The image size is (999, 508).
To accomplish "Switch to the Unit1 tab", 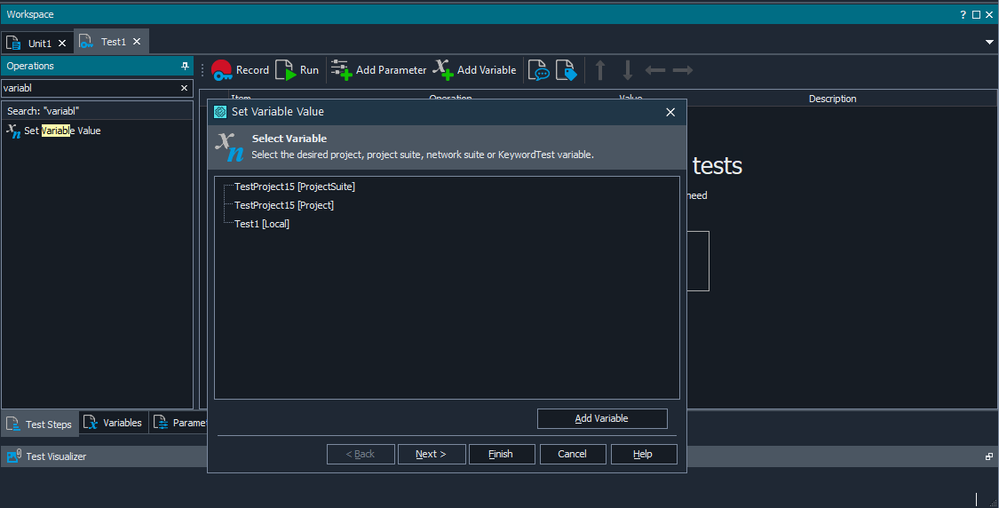I will (x=39, y=43).
